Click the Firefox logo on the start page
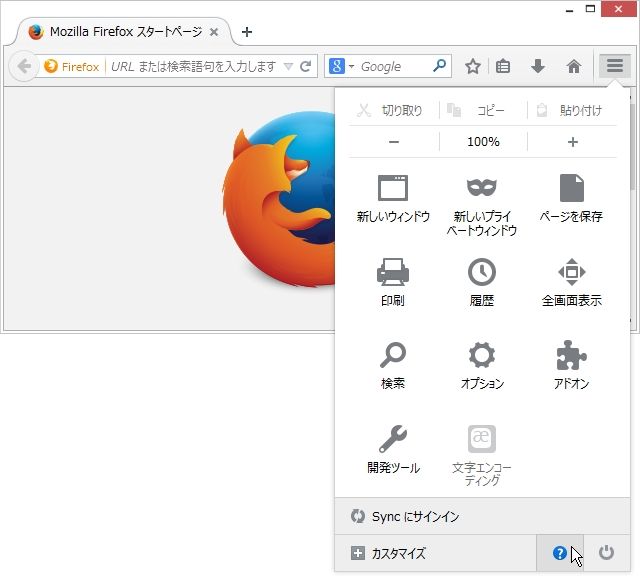The image size is (640, 576). coord(278,199)
